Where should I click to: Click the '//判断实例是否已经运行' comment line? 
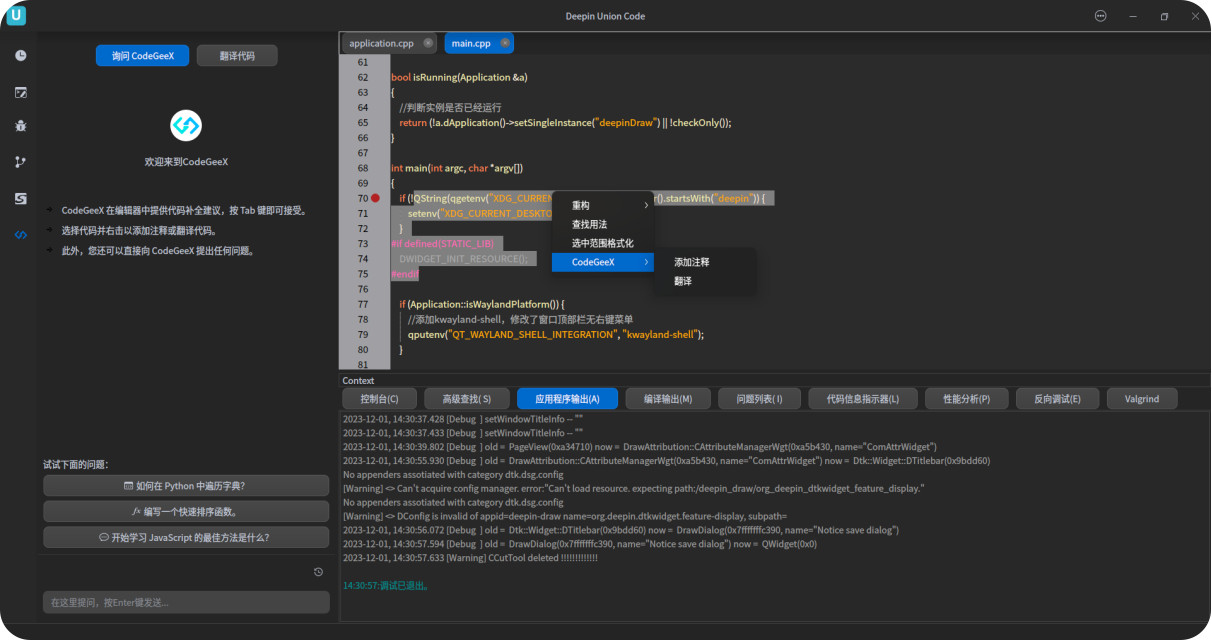[x=450, y=107]
